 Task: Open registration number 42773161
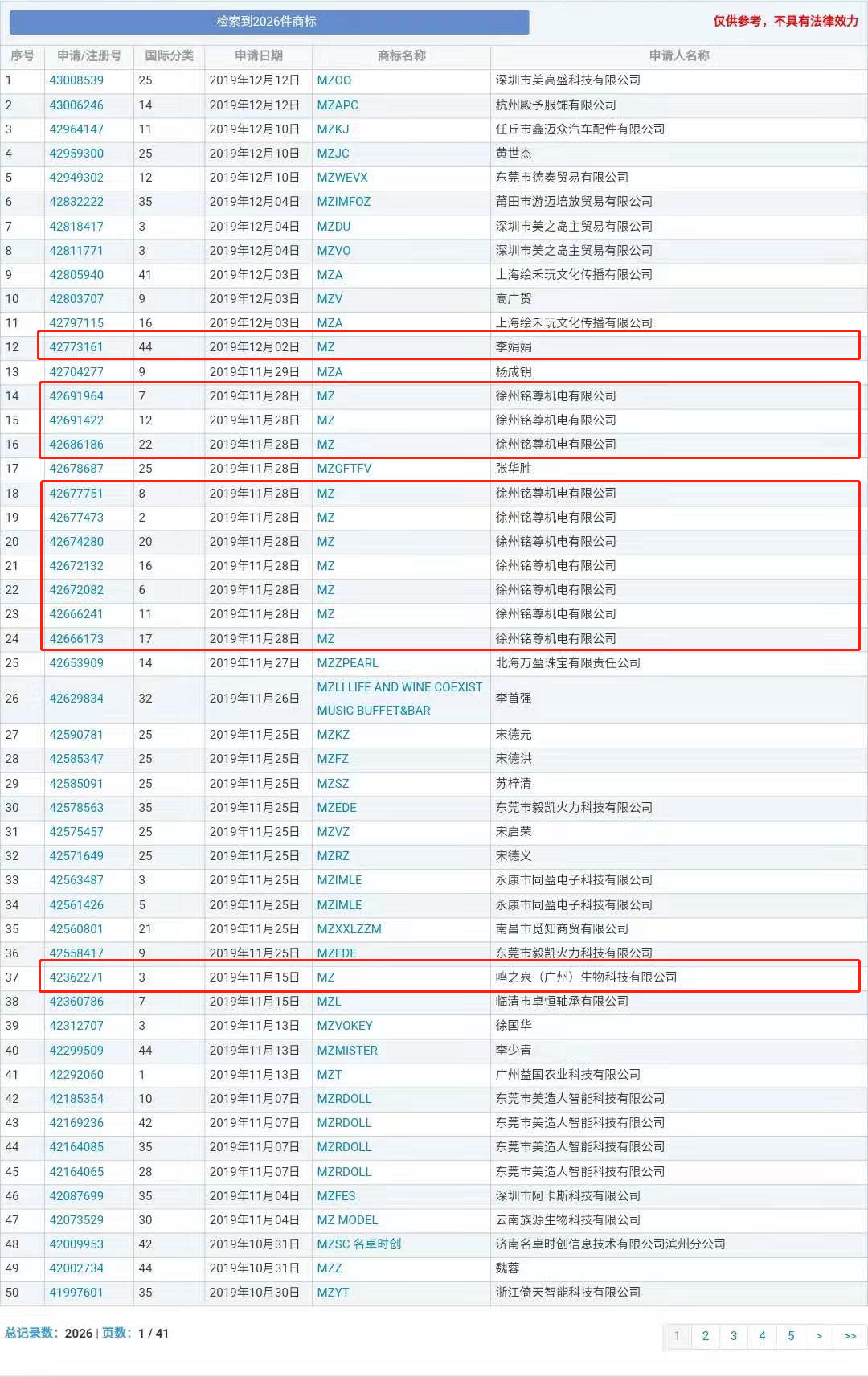(76, 347)
